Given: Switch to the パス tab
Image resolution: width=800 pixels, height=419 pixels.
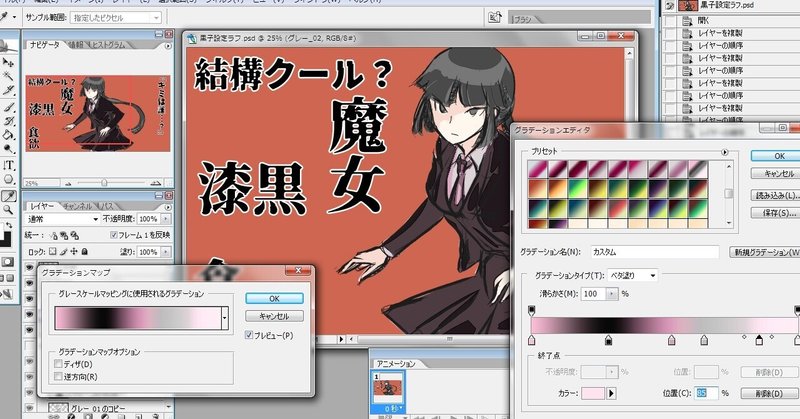Looking at the screenshot, I should click(108, 206).
